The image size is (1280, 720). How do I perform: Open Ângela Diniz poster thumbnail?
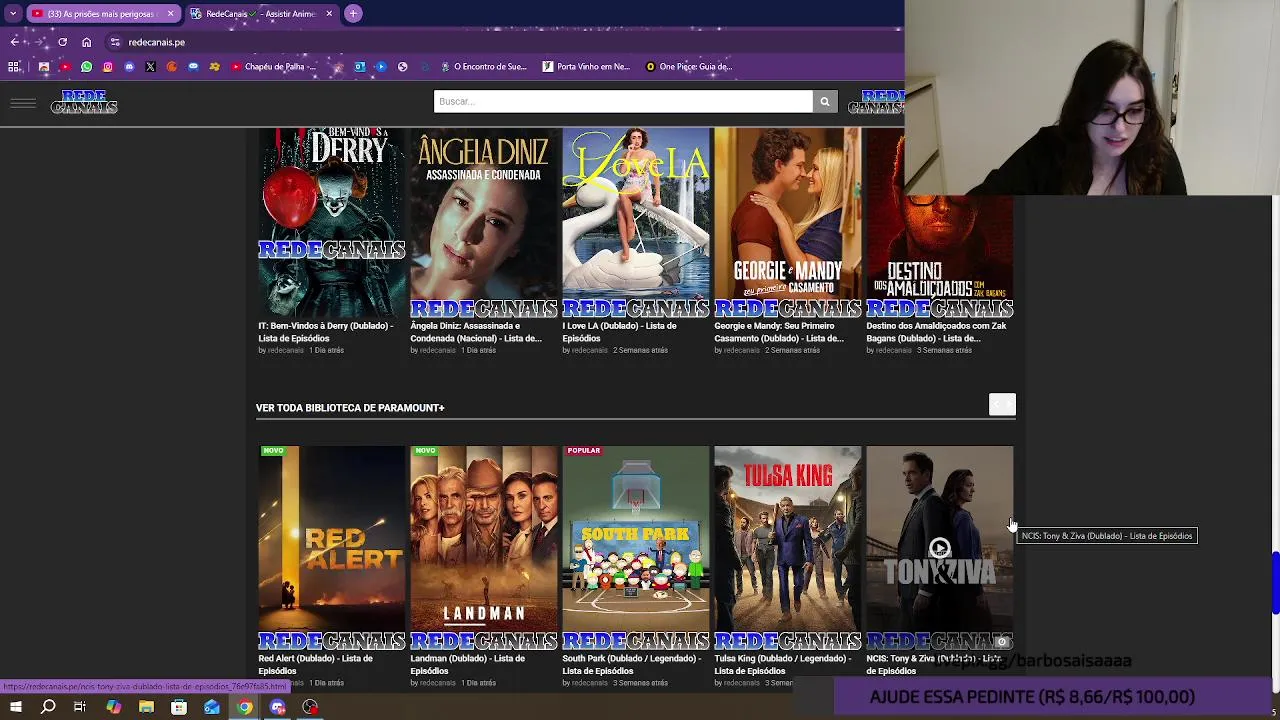tap(484, 222)
